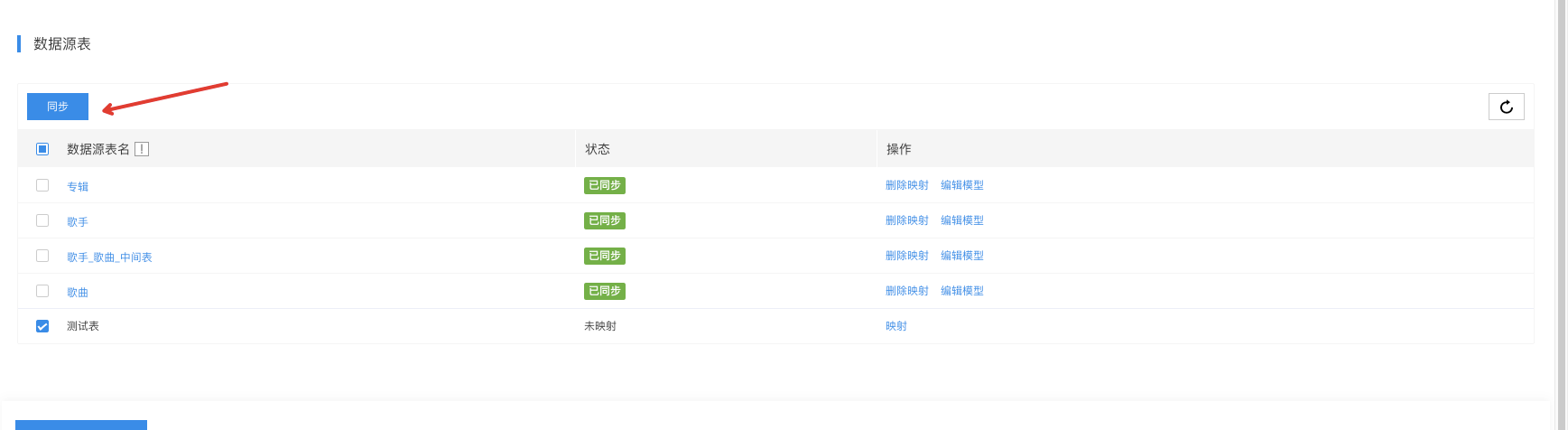Click 删除映射 for the 专辑 row

click(x=906, y=185)
